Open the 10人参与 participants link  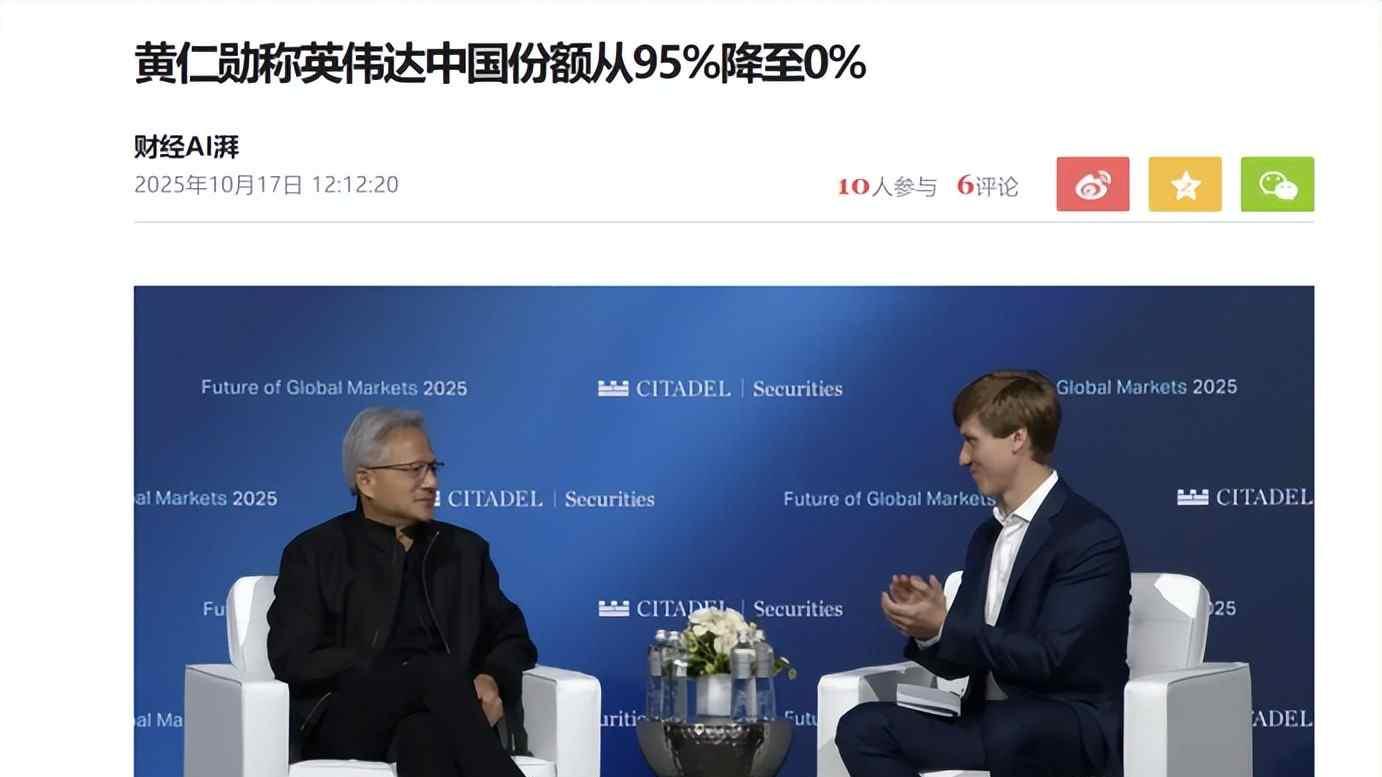[x=887, y=186]
